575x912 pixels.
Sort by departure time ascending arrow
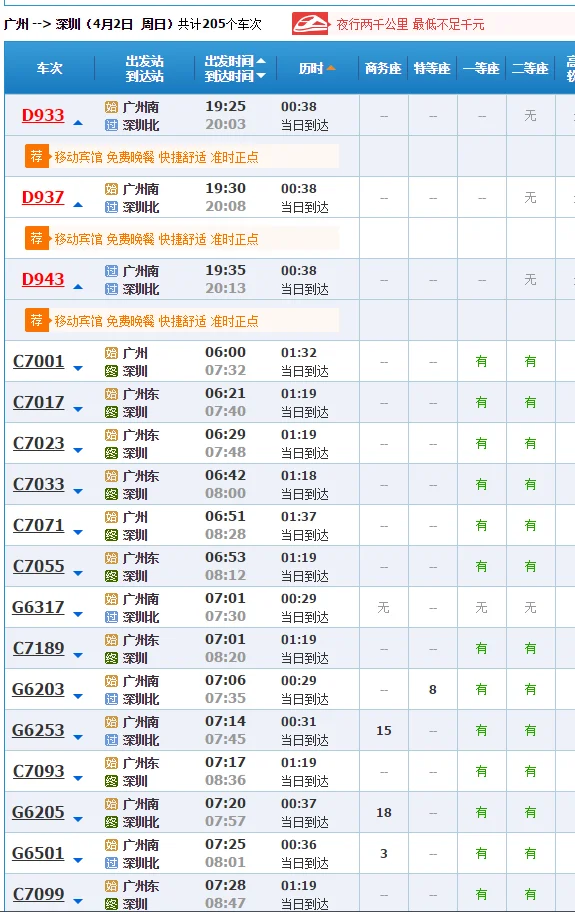pyautogui.click(x=261, y=60)
